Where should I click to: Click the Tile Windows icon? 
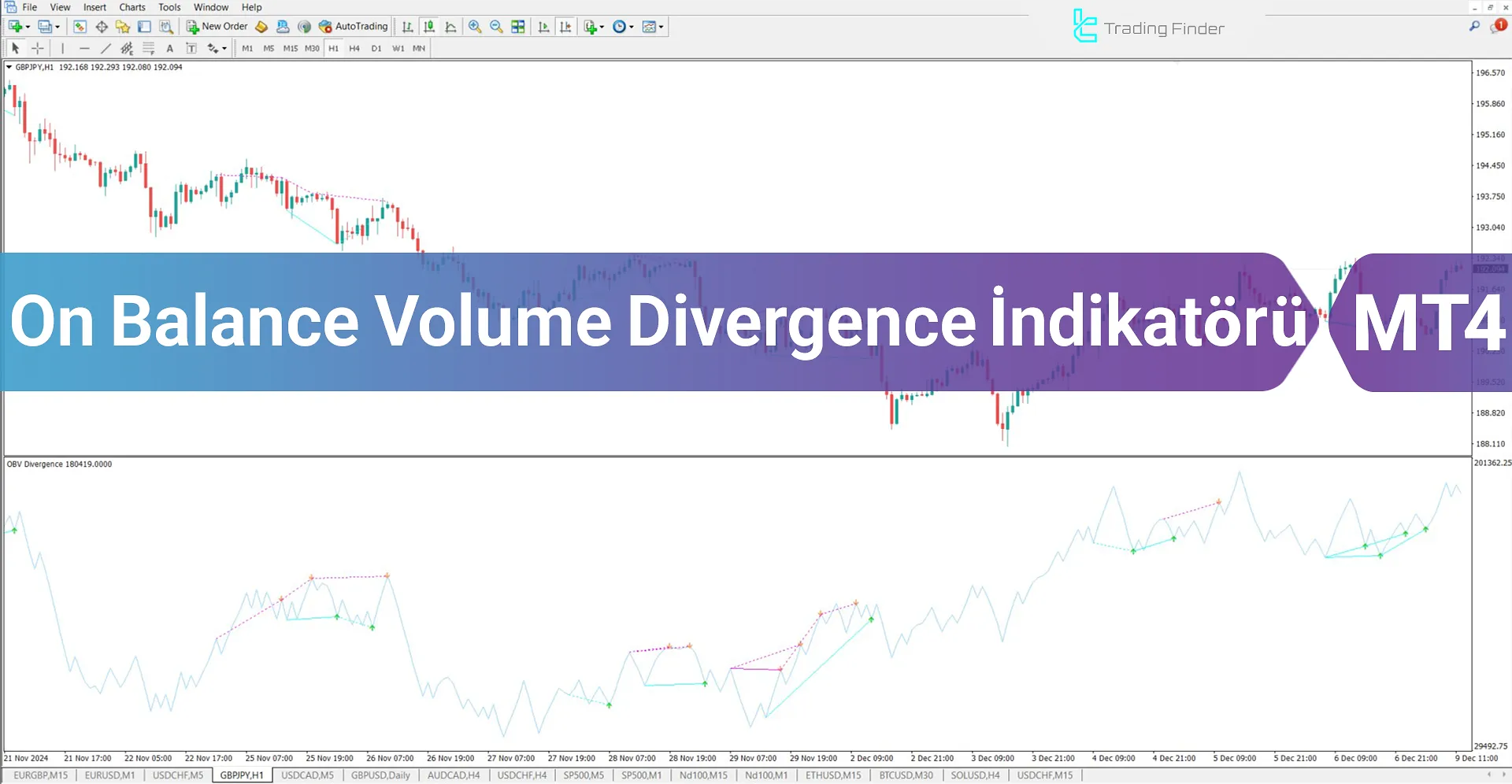point(518,26)
